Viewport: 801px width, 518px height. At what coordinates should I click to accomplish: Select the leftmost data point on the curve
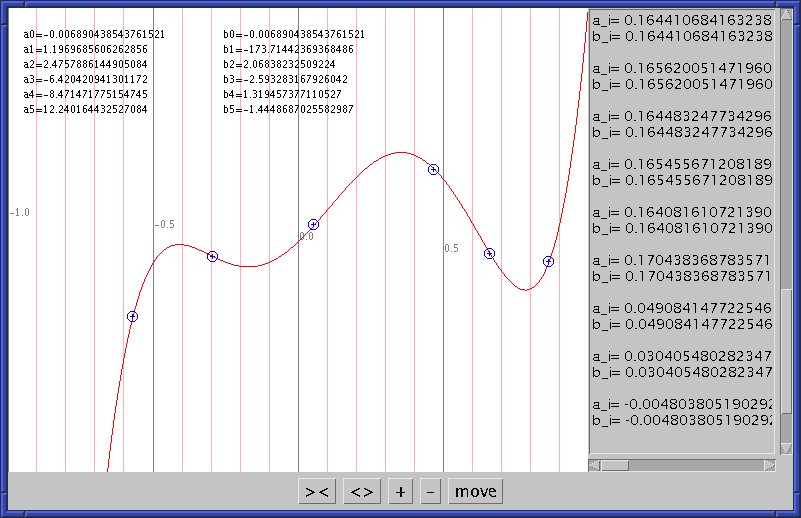click(132, 316)
